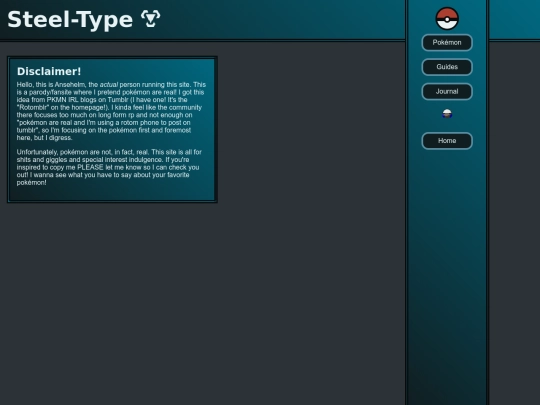Click the paragraph starting "Hello, this is Ansehelm"
The image size is (540, 405).
click(x=111, y=111)
